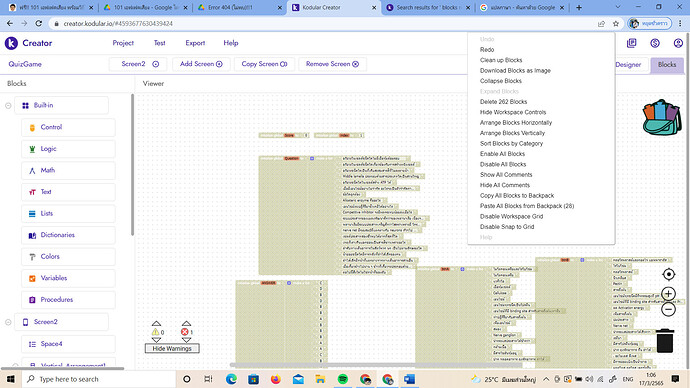690x388 pixels.
Task: Click the Variables blocks icon
Action: pos(32,278)
